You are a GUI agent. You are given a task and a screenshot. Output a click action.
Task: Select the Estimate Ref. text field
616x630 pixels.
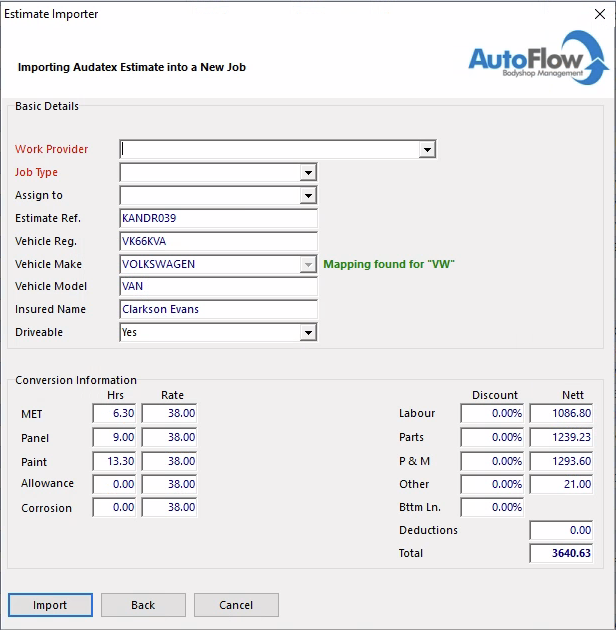(218, 219)
